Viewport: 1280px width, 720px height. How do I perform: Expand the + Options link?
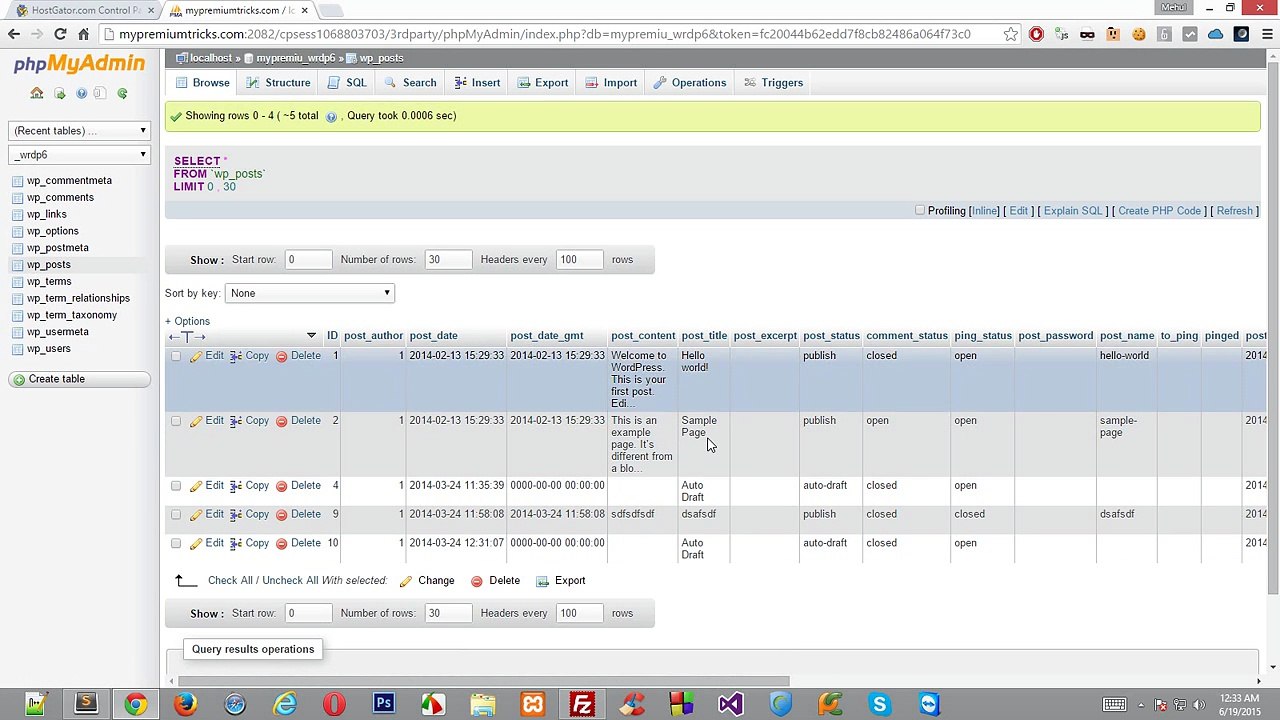pyautogui.click(x=187, y=322)
